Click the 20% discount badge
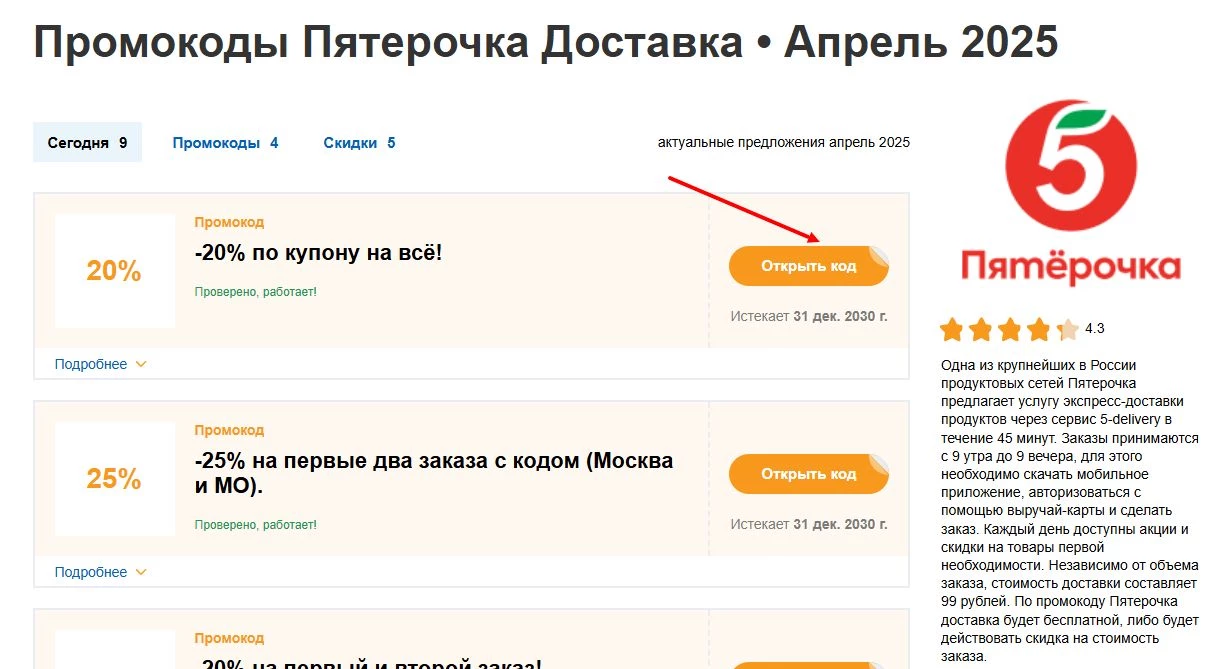The width and height of the screenshot is (1211, 669). [x=113, y=271]
